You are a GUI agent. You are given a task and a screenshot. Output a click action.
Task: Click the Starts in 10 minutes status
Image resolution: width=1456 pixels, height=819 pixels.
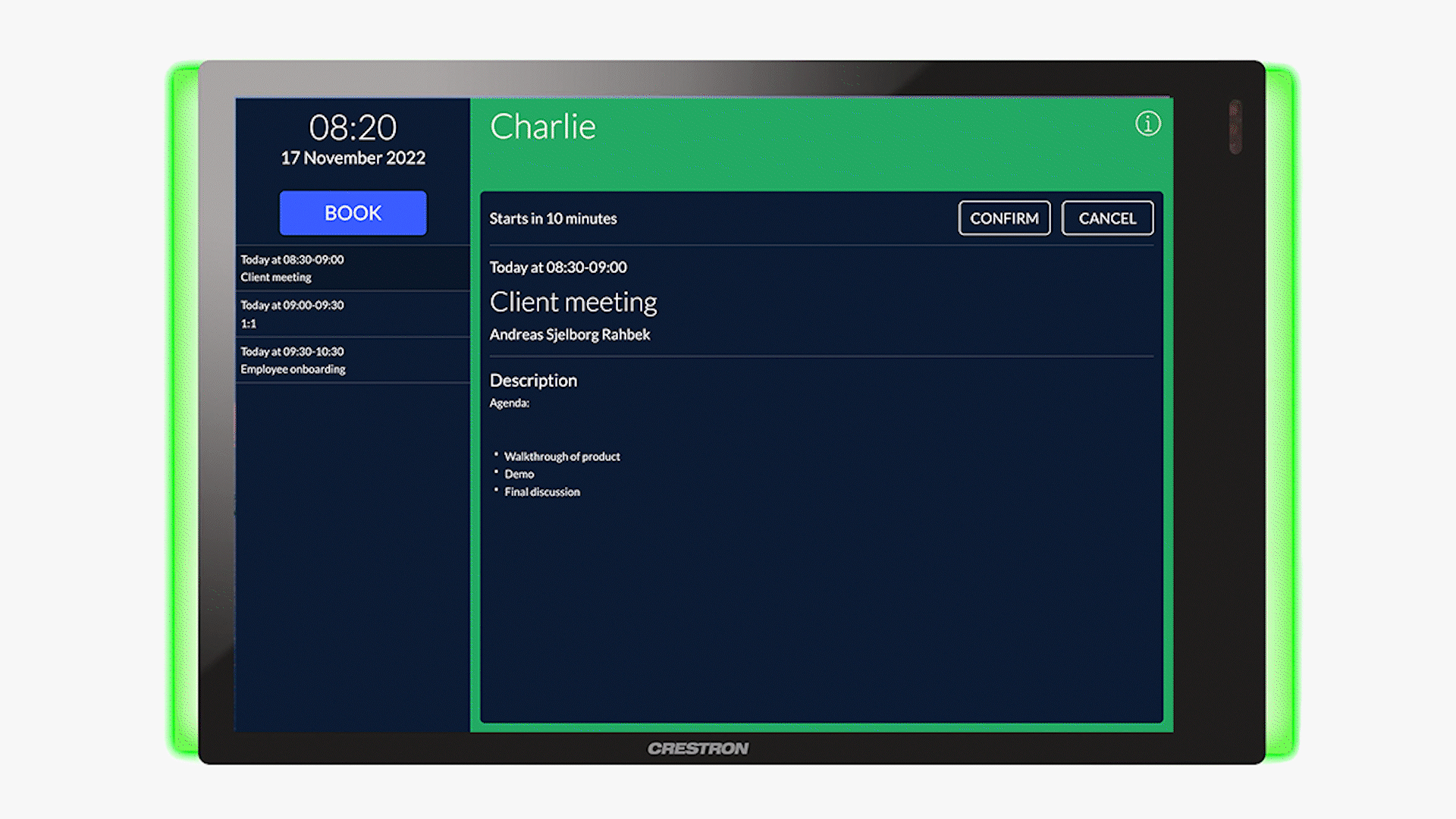pyautogui.click(x=553, y=219)
